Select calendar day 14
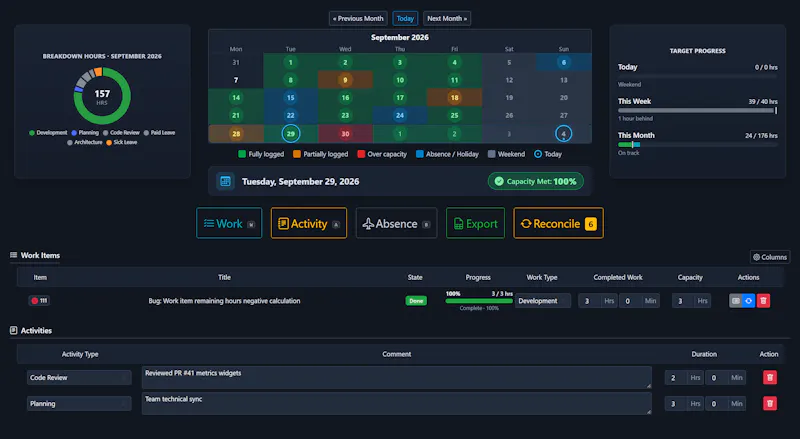800x439 pixels. point(236,97)
